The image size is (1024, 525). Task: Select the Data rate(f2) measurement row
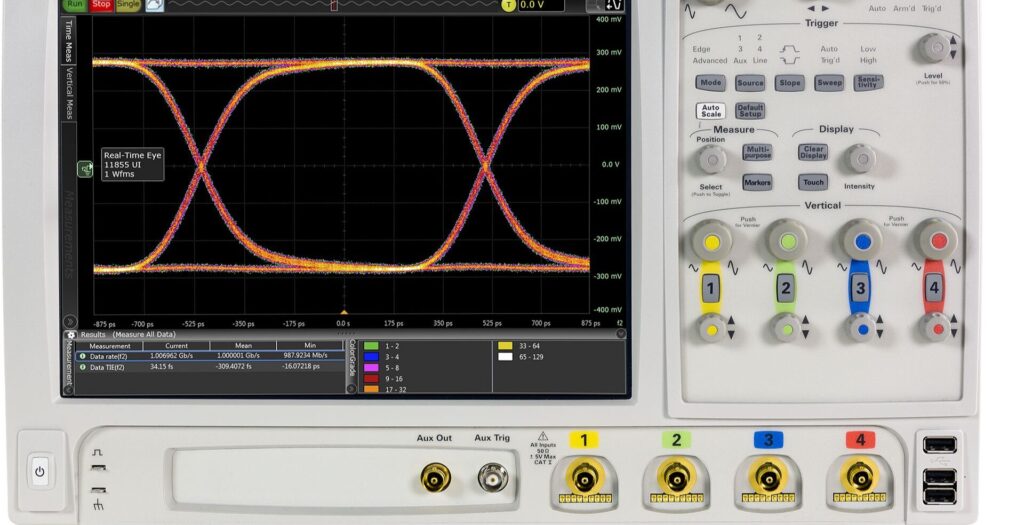coord(210,357)
